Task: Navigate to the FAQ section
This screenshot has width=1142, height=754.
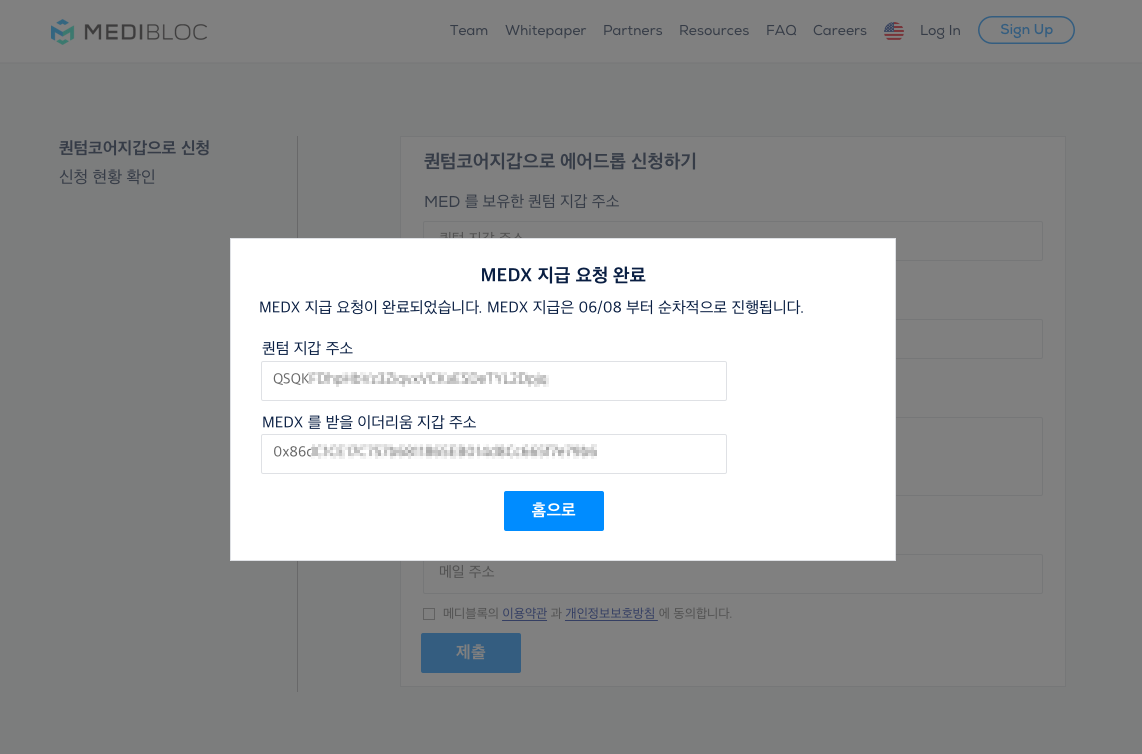Action: tap(781, 31)
